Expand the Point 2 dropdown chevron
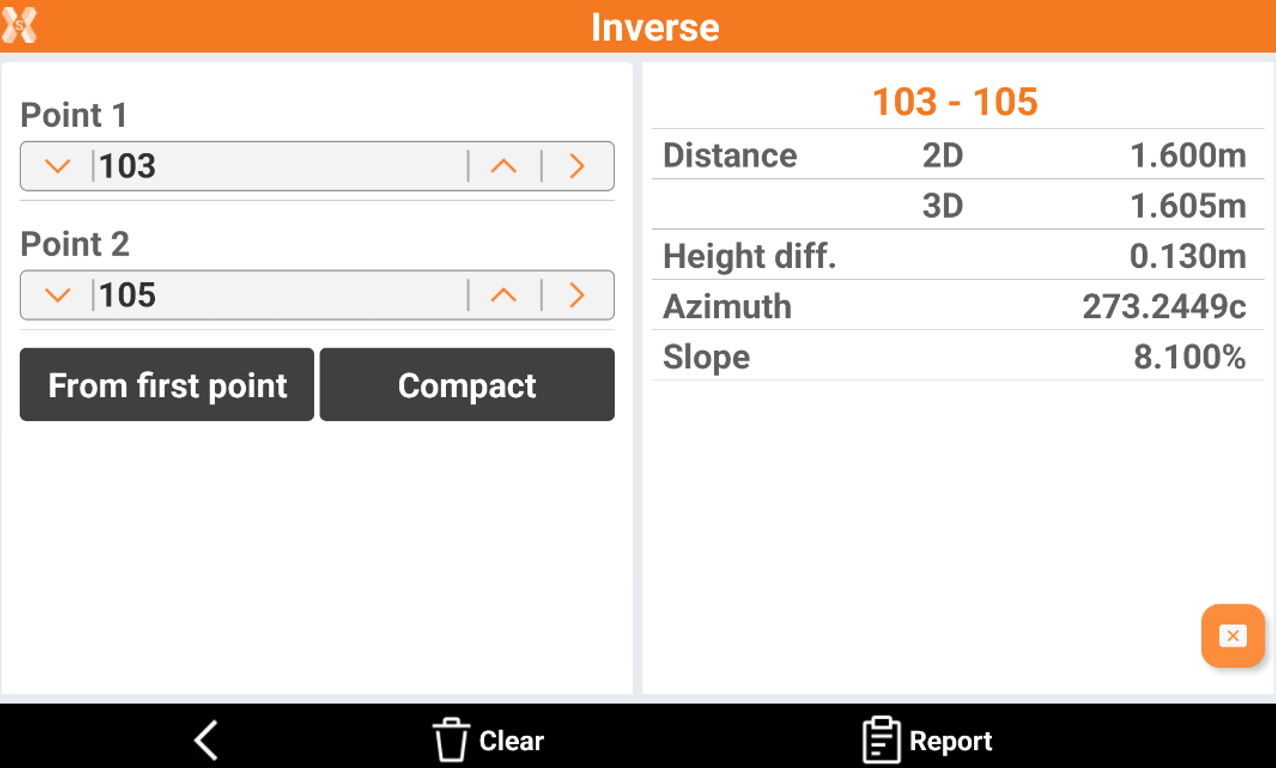This screenshot has height=768, width=1276. [x=58, y=295]
